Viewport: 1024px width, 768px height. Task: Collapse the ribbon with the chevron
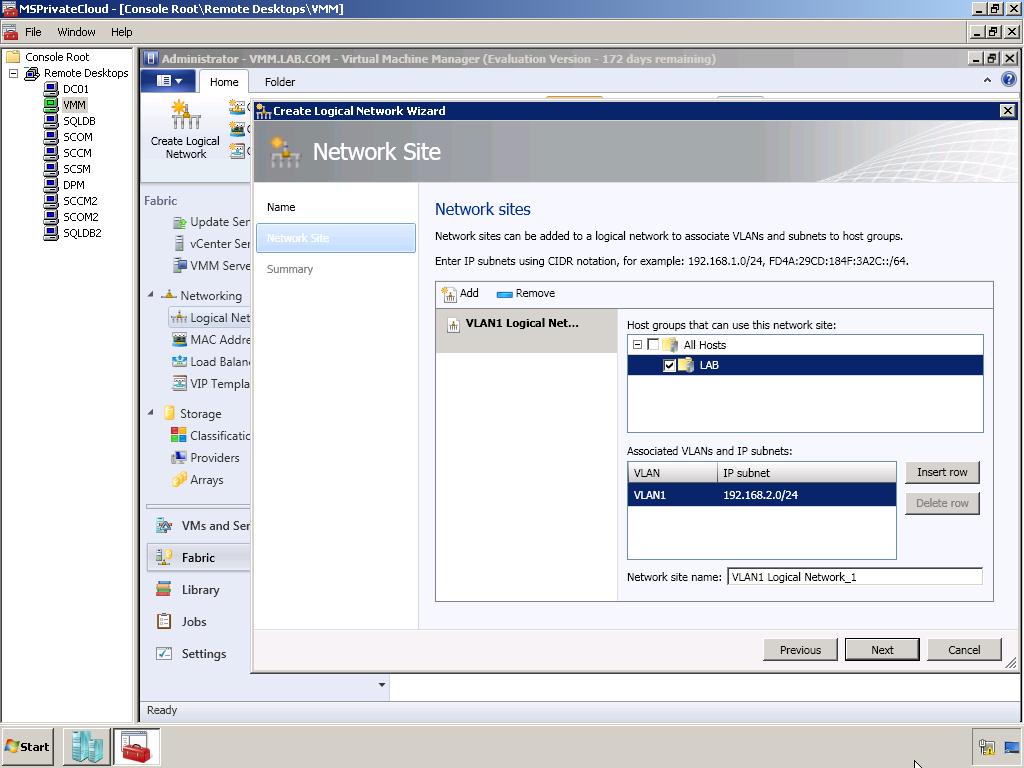[987, 80]
